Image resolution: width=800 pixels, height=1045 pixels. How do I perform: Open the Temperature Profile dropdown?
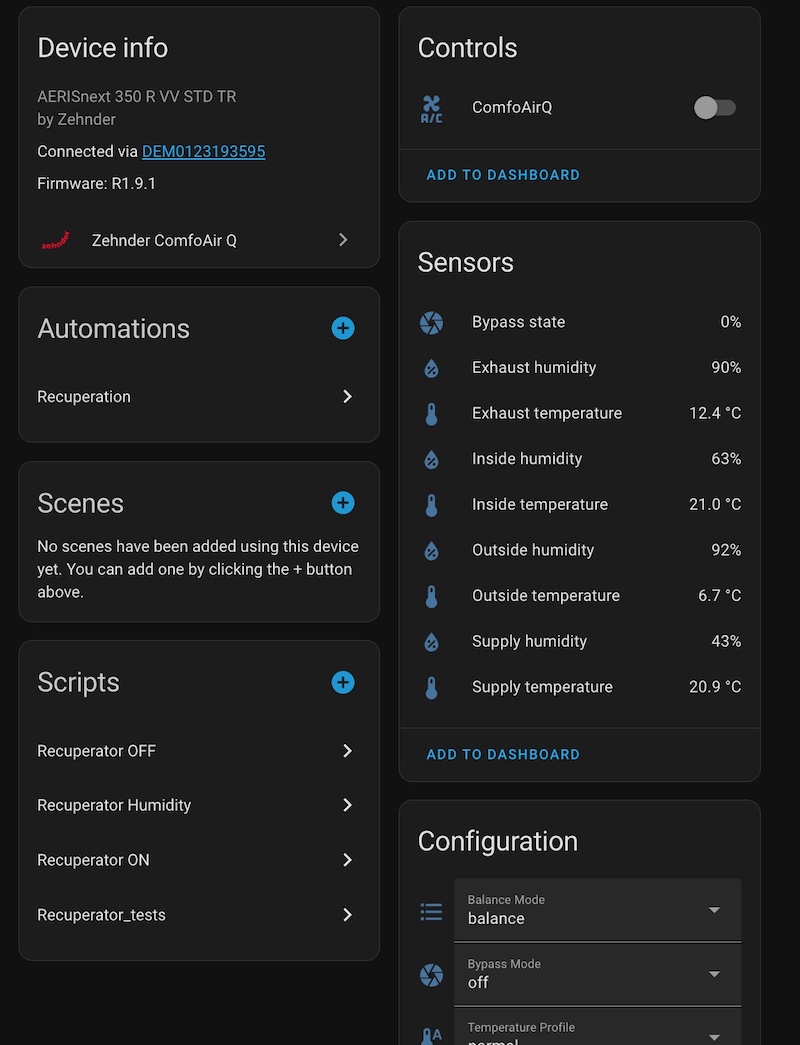tap(714, 1035)
